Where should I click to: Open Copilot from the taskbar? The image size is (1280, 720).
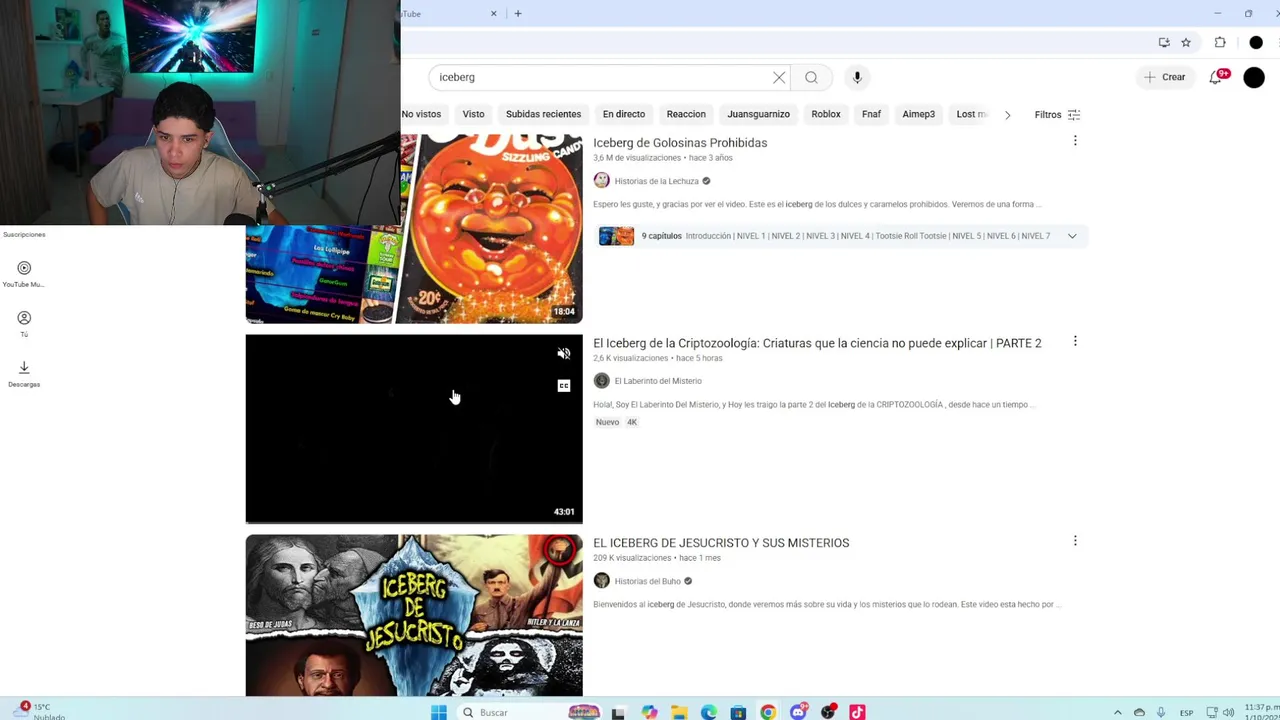(x=649, y=712)
